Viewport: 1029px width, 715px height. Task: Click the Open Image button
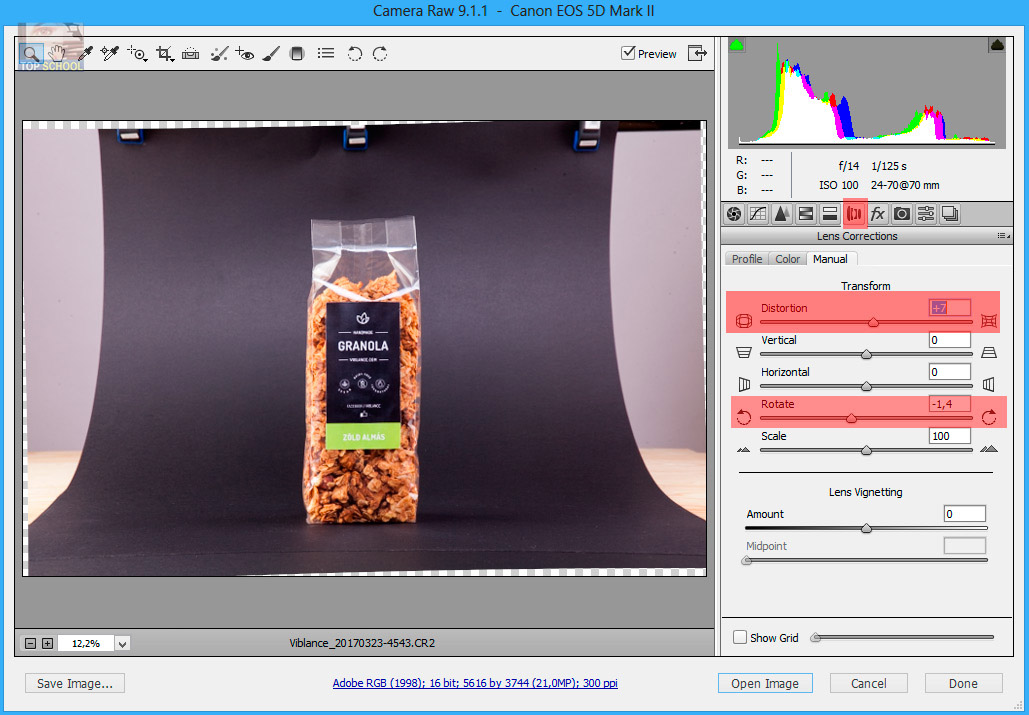tap(765, 684)
